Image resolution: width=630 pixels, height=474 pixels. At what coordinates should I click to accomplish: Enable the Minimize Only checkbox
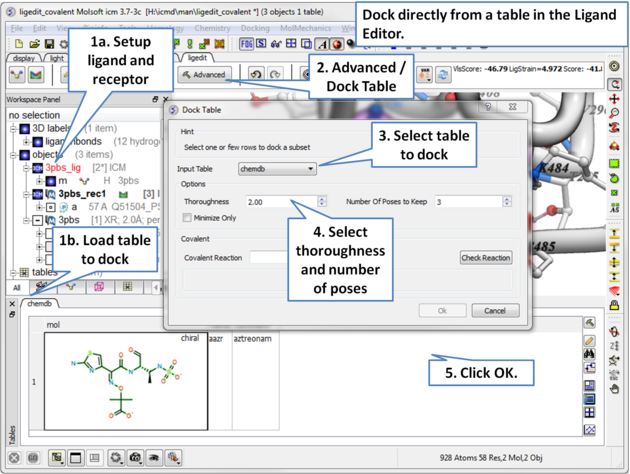pyautogui.click(x=188, y=218)
